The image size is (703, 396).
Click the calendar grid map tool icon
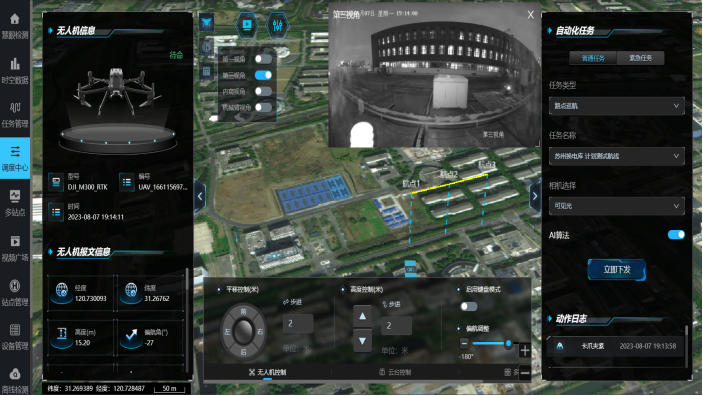tap(207, 71)
